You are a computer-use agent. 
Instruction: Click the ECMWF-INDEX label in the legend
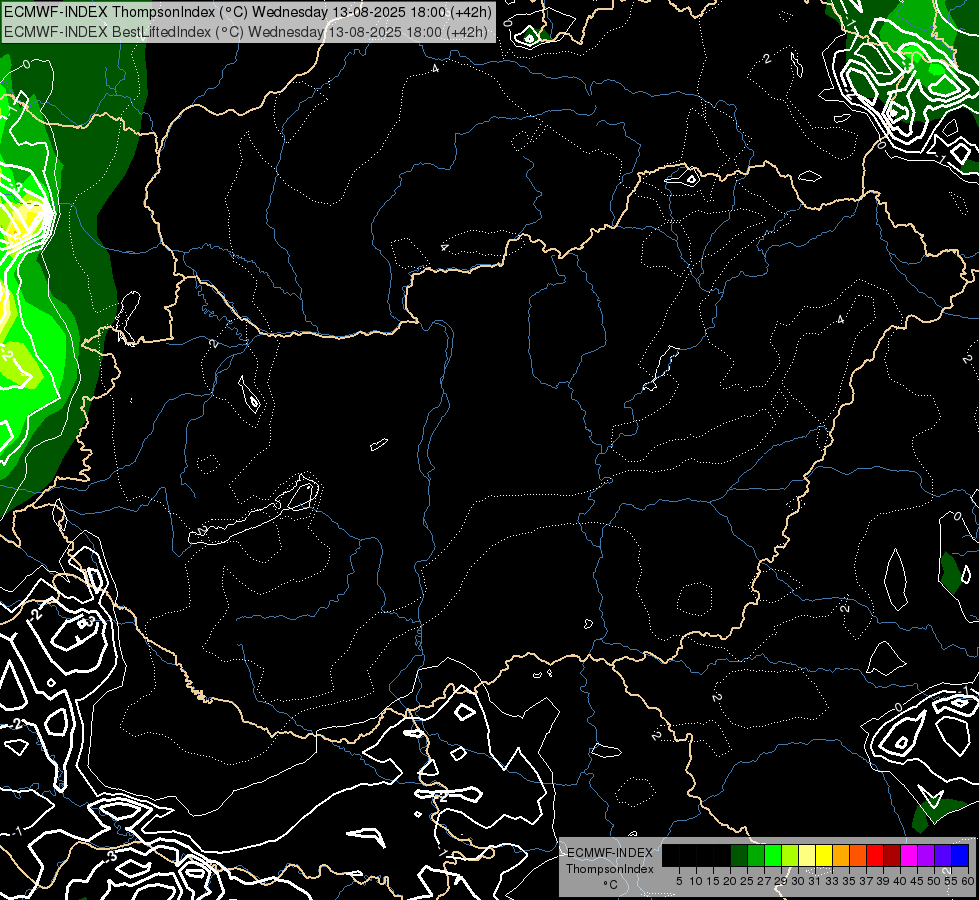pos(610,853)
